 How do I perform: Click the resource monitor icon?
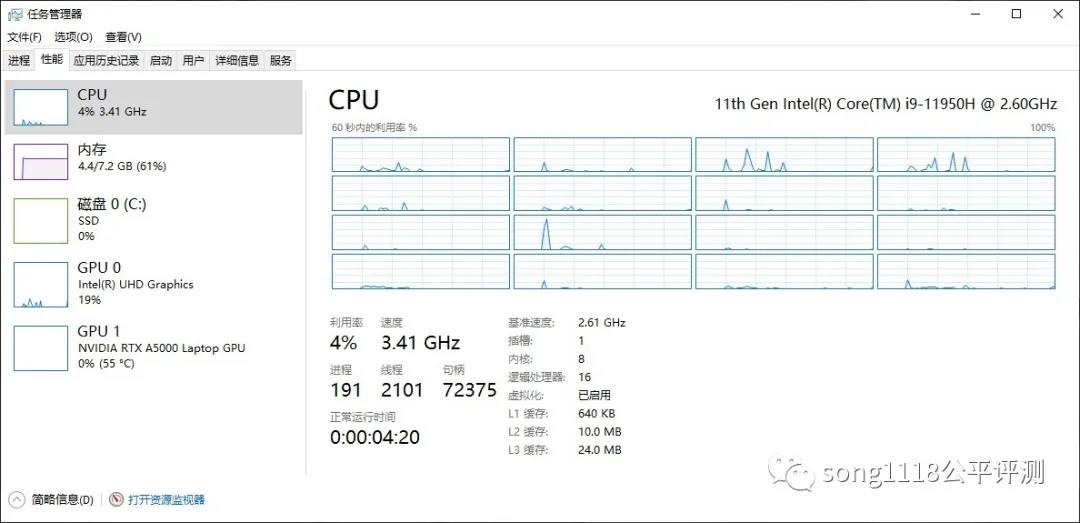(x=116, y=500)
